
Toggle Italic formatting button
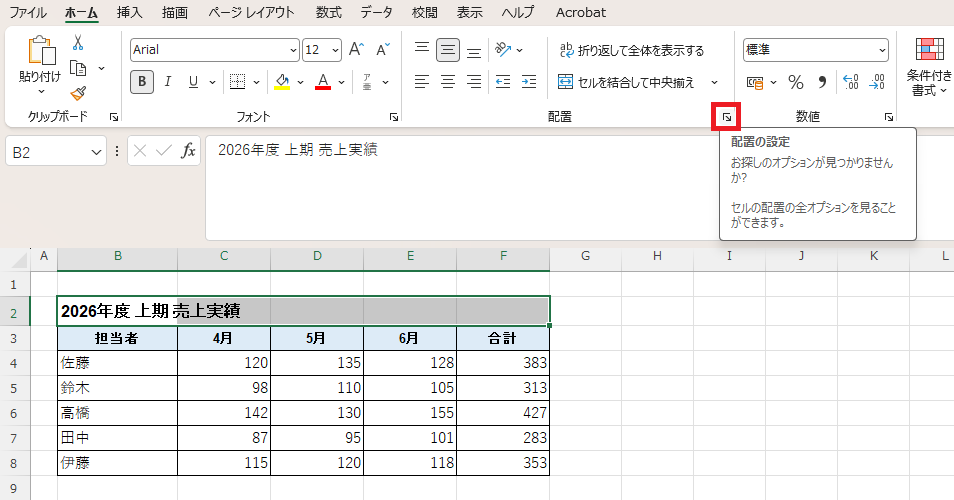(x=168, y=82)
